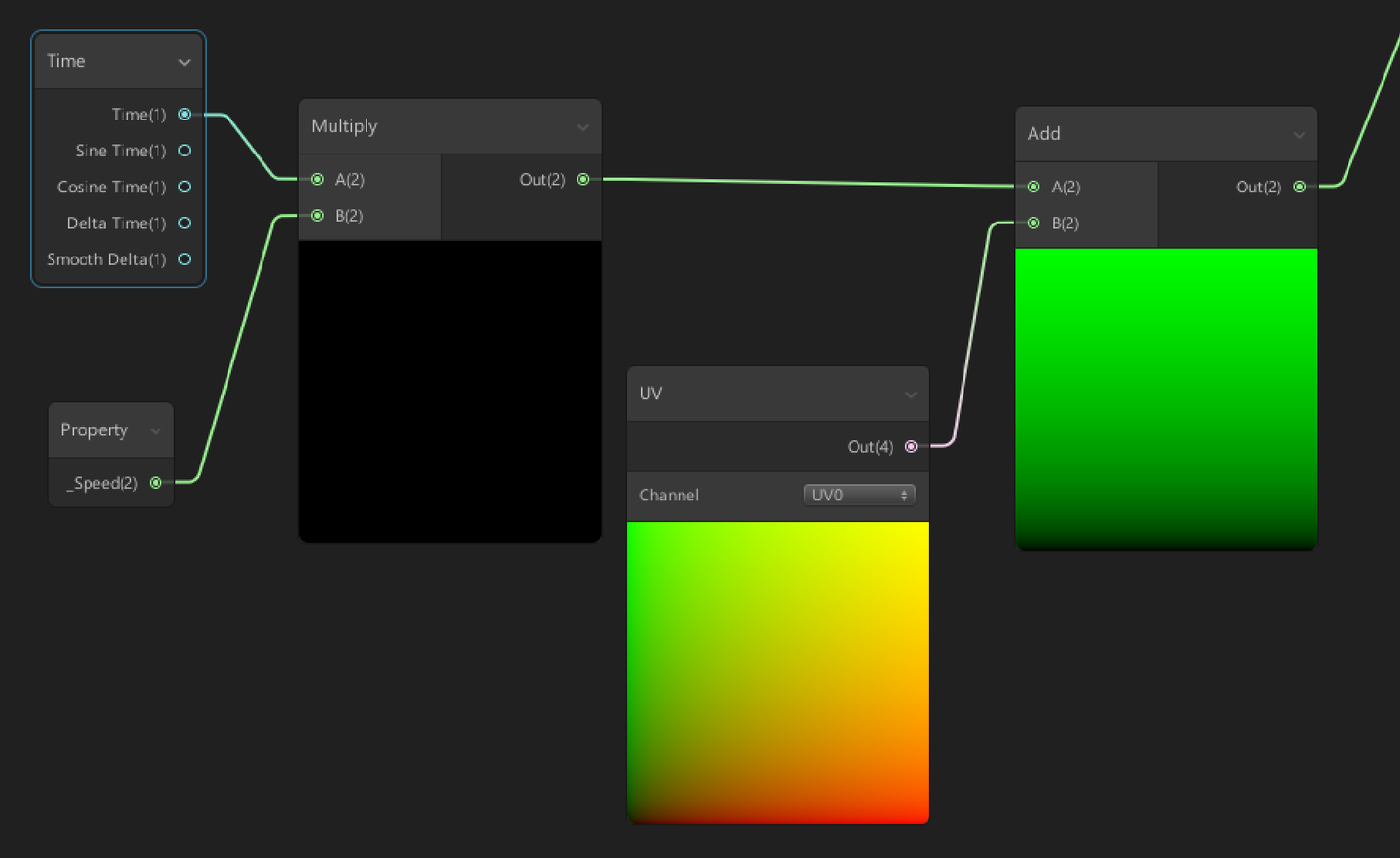
Task: Click the Time(1) output port
Action: coord(185,114)
